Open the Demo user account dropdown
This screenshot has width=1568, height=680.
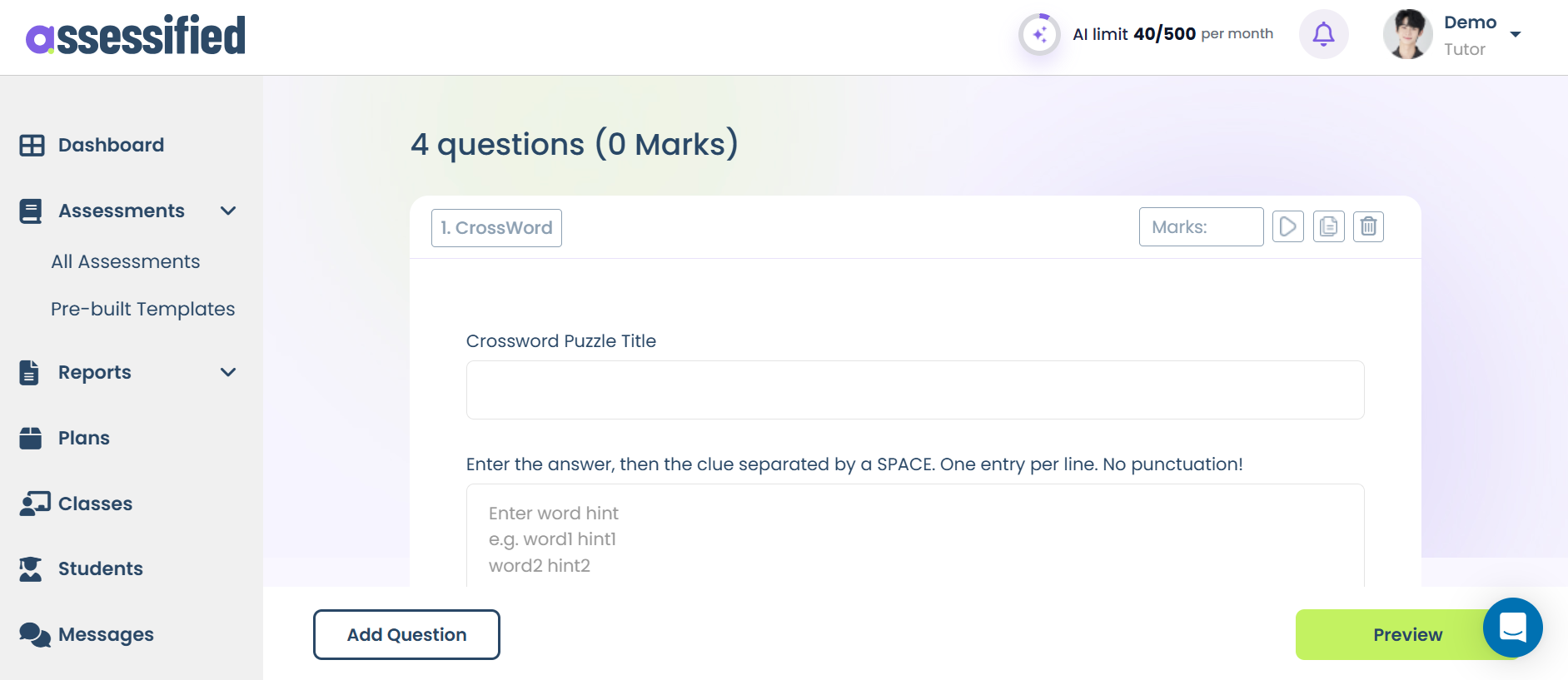tap(1516, 34)
